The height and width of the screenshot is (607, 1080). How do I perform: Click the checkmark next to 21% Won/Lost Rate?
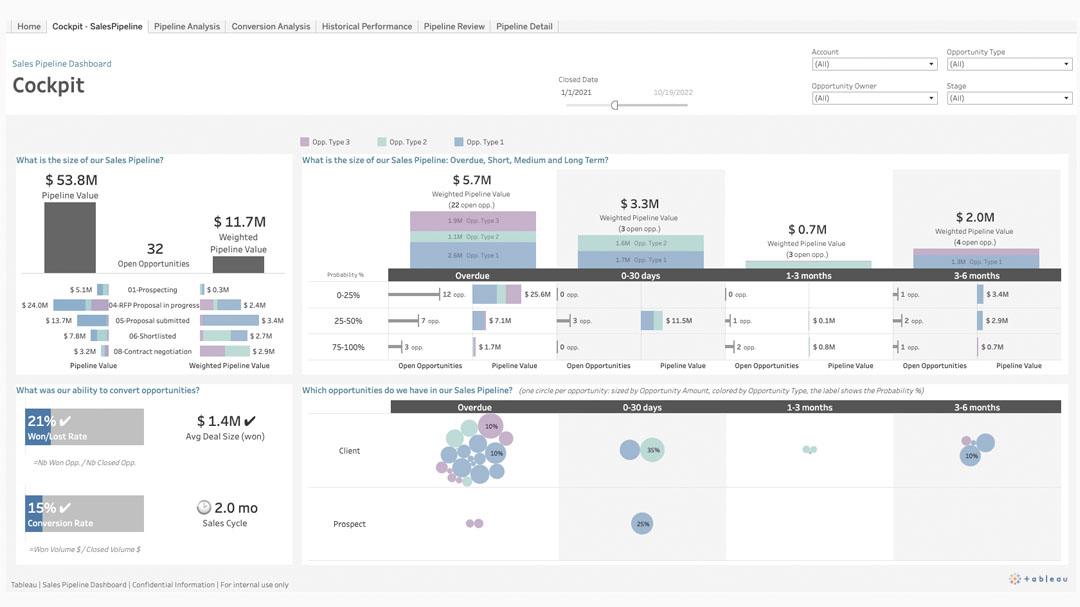(66, 421)
